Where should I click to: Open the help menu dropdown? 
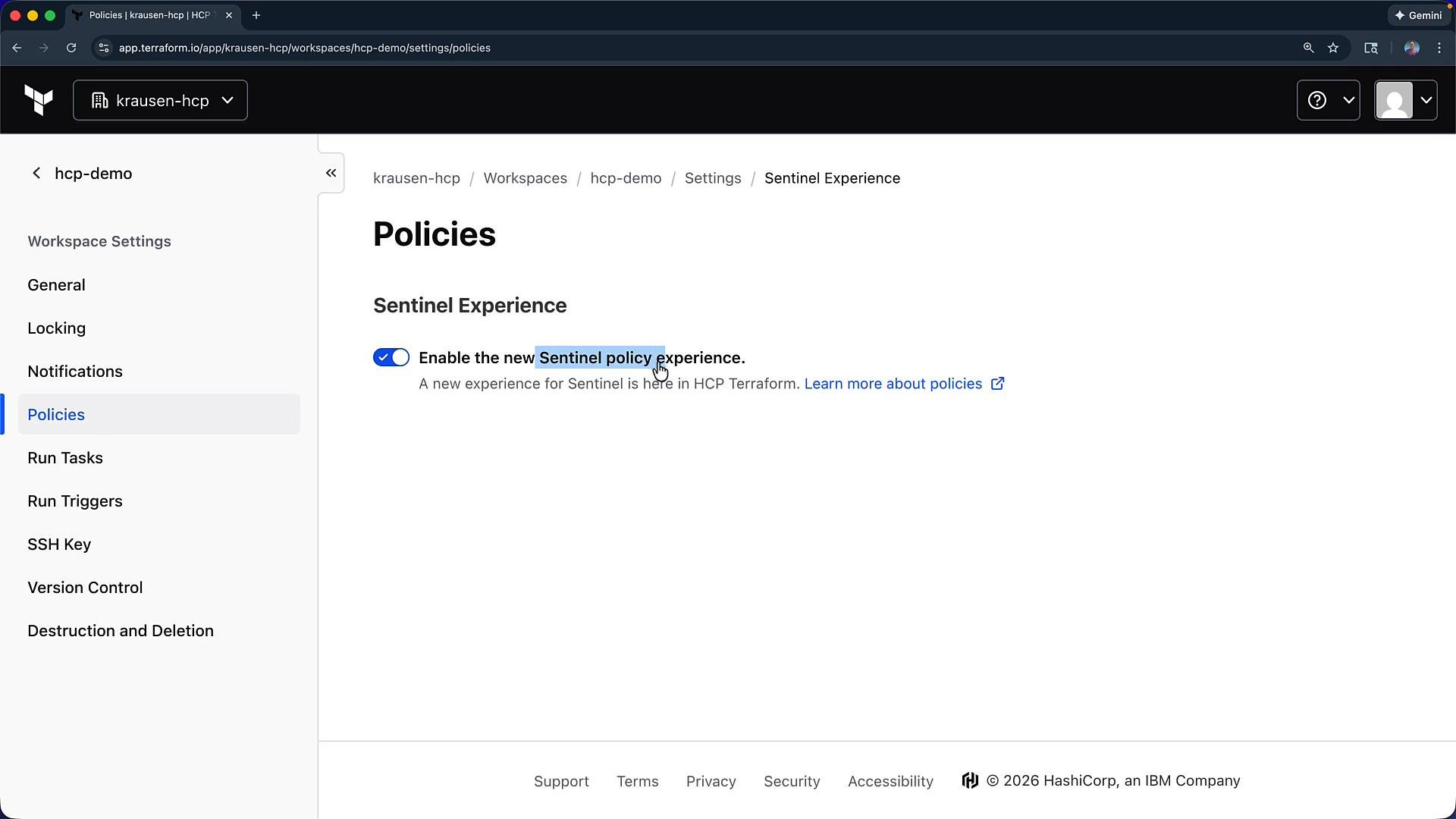(x=1328, y=100)
